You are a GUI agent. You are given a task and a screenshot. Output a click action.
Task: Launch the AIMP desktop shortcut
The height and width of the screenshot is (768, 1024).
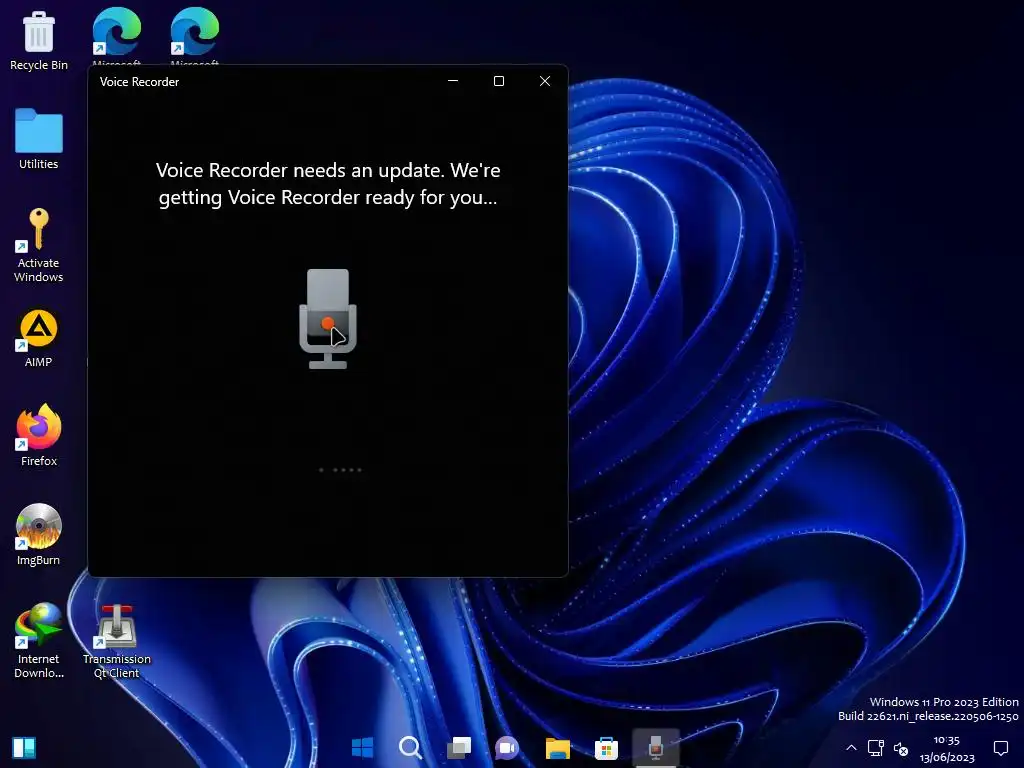click(x=39, y=338)
